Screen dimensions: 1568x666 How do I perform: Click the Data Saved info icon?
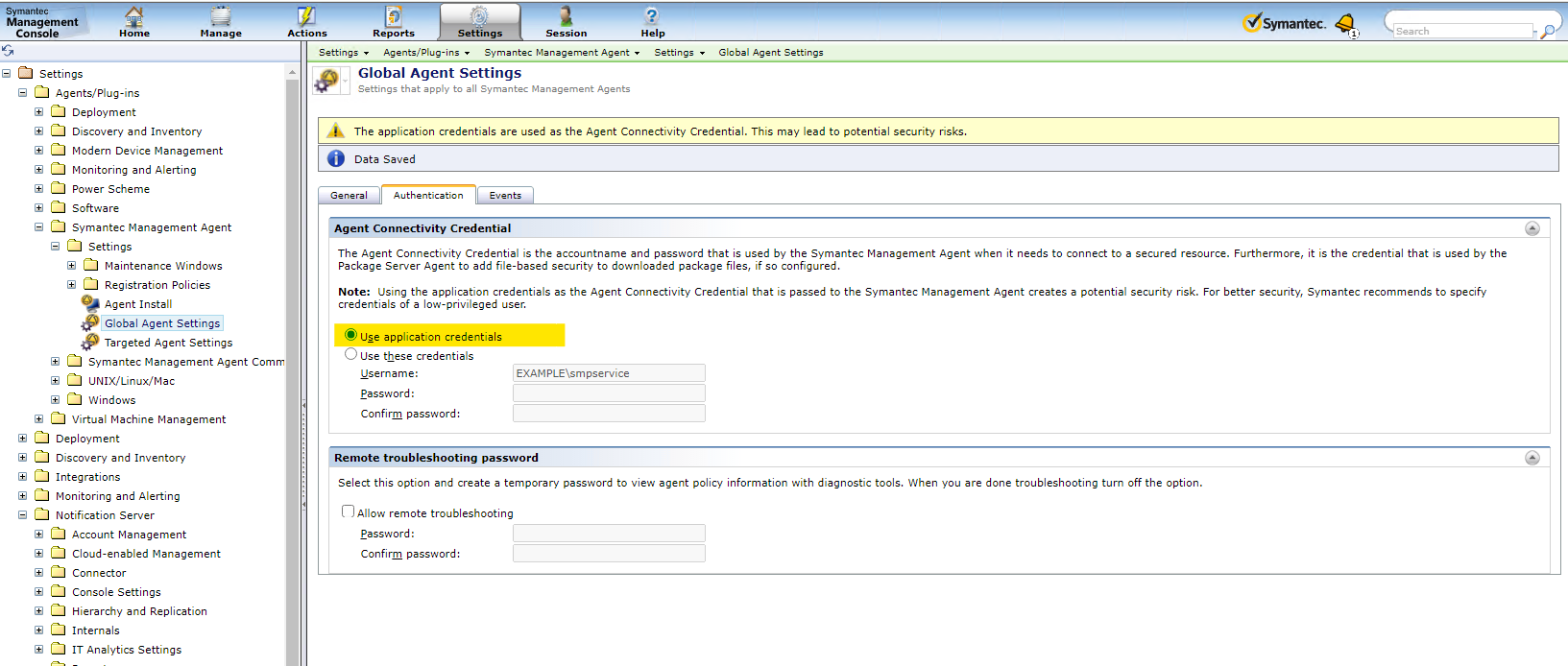[x=335, y=158]
